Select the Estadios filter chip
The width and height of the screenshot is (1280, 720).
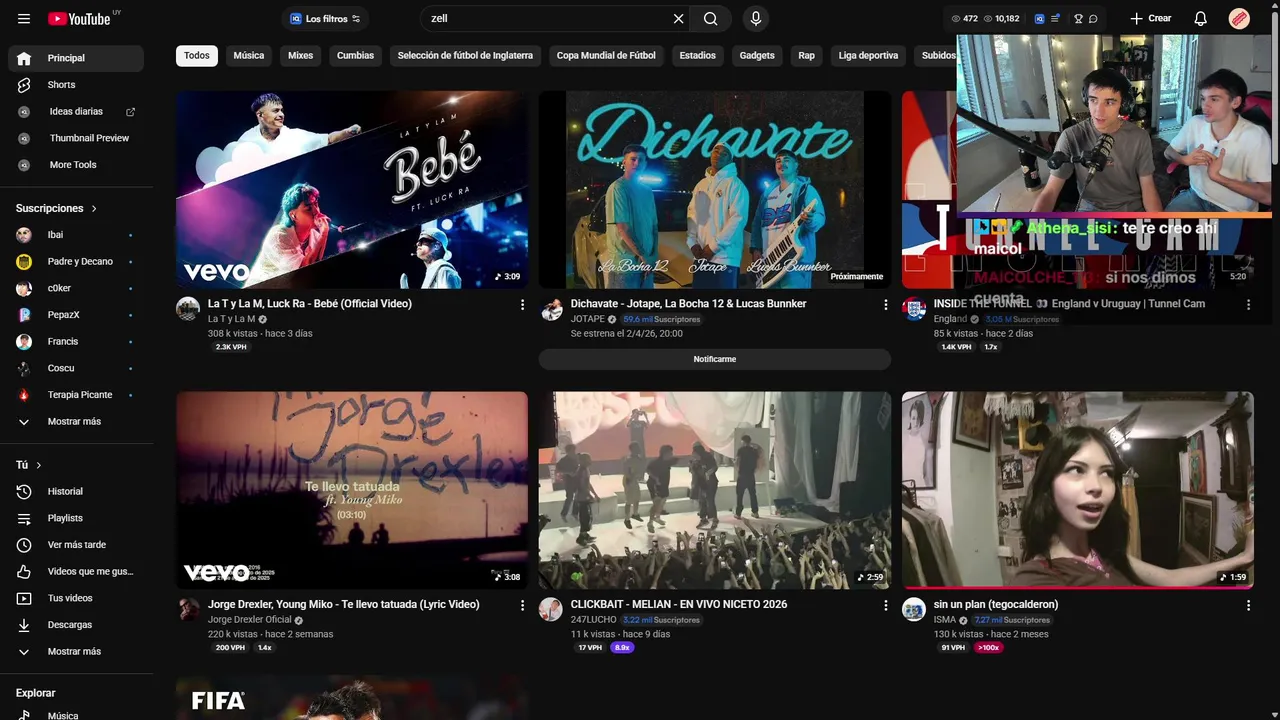tap(698, 56)
